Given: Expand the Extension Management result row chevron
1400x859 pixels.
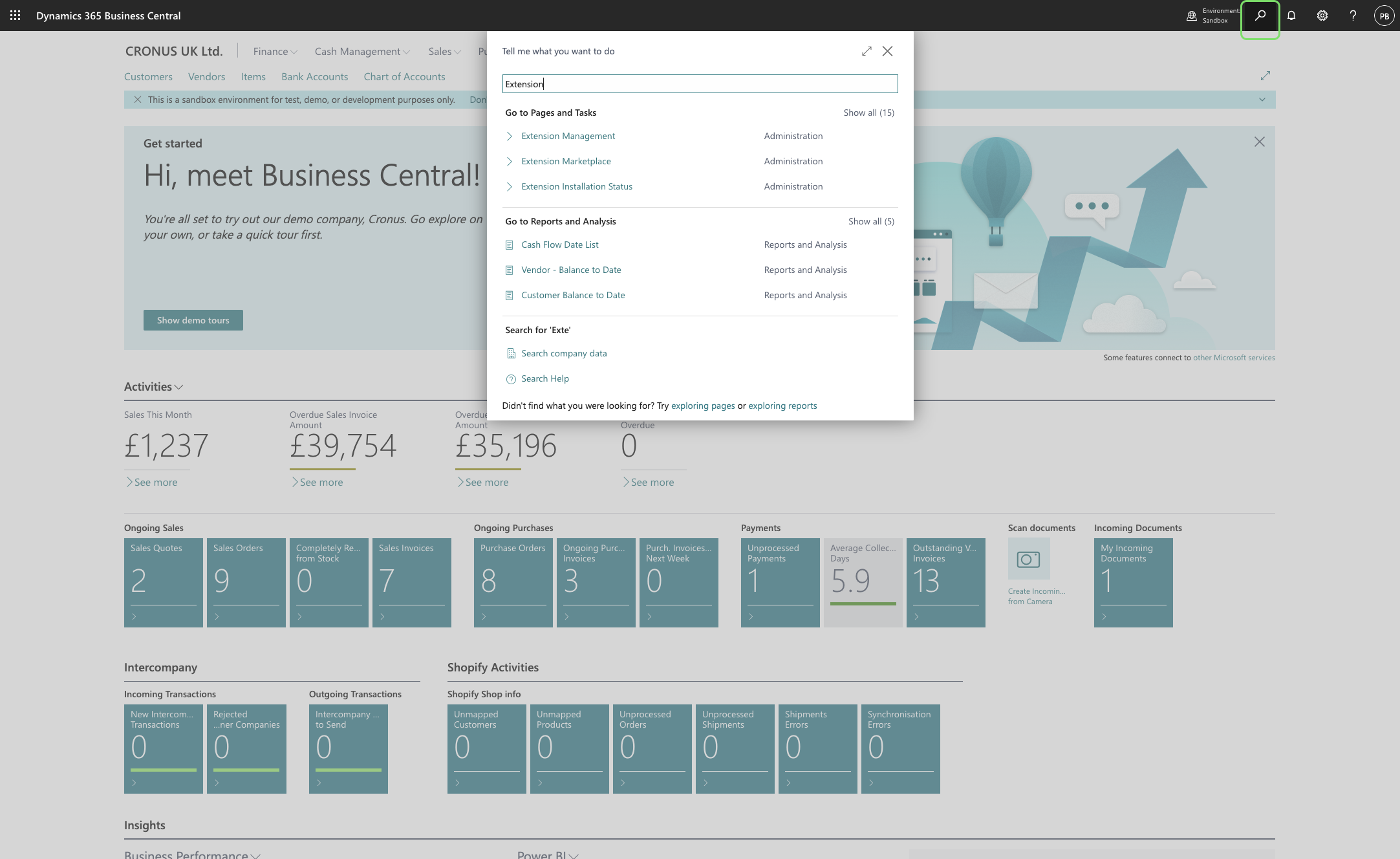Looking at the screenshot, I should pos(510,136).
